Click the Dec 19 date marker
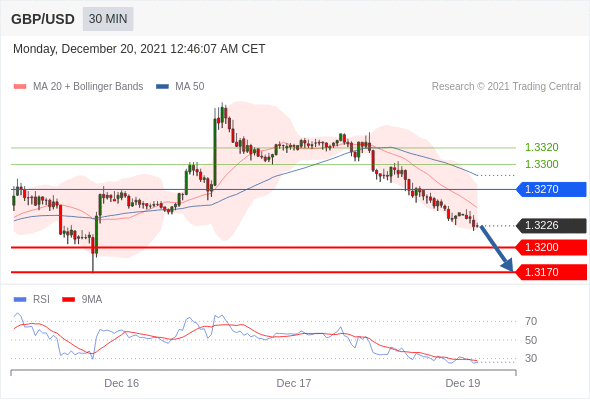Image resolution: width=590 pixels, height=400 pixels. 463,383
